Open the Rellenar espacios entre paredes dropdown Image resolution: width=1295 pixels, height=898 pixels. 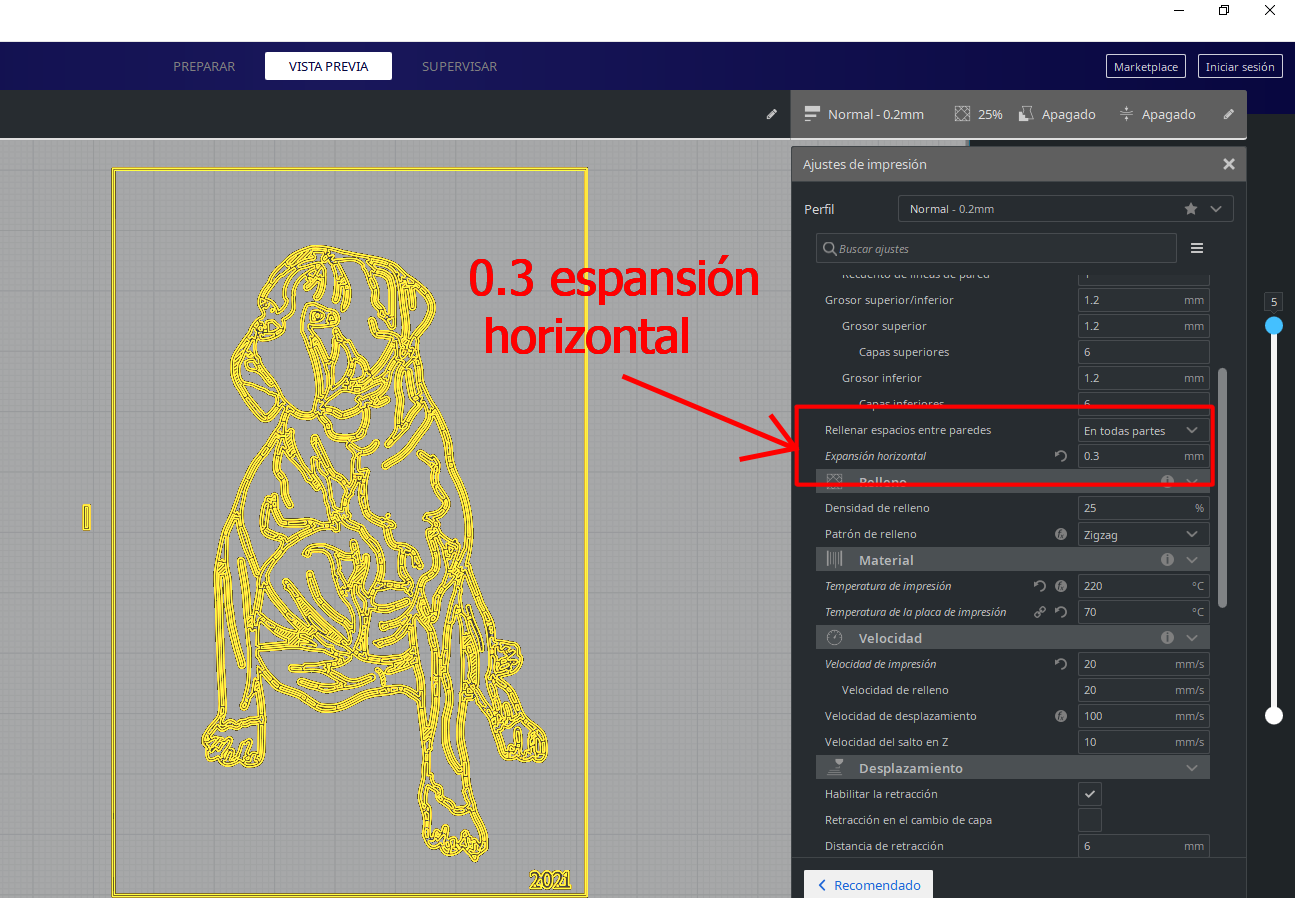coord(1143,430)
